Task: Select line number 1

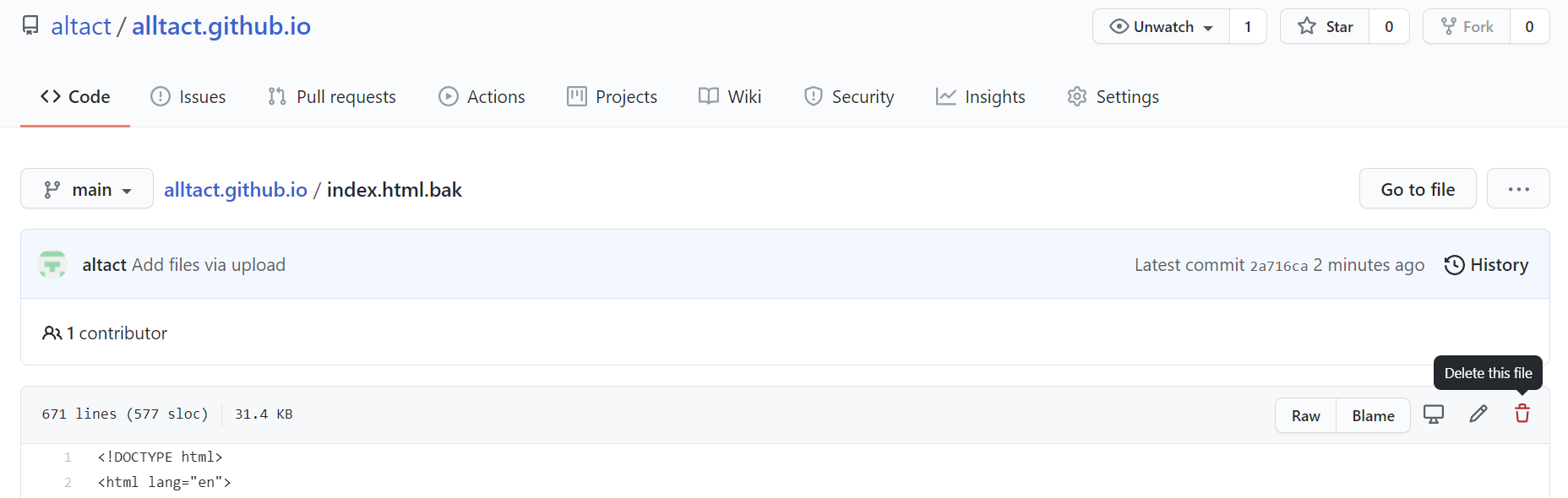Action: pos(68,457)
